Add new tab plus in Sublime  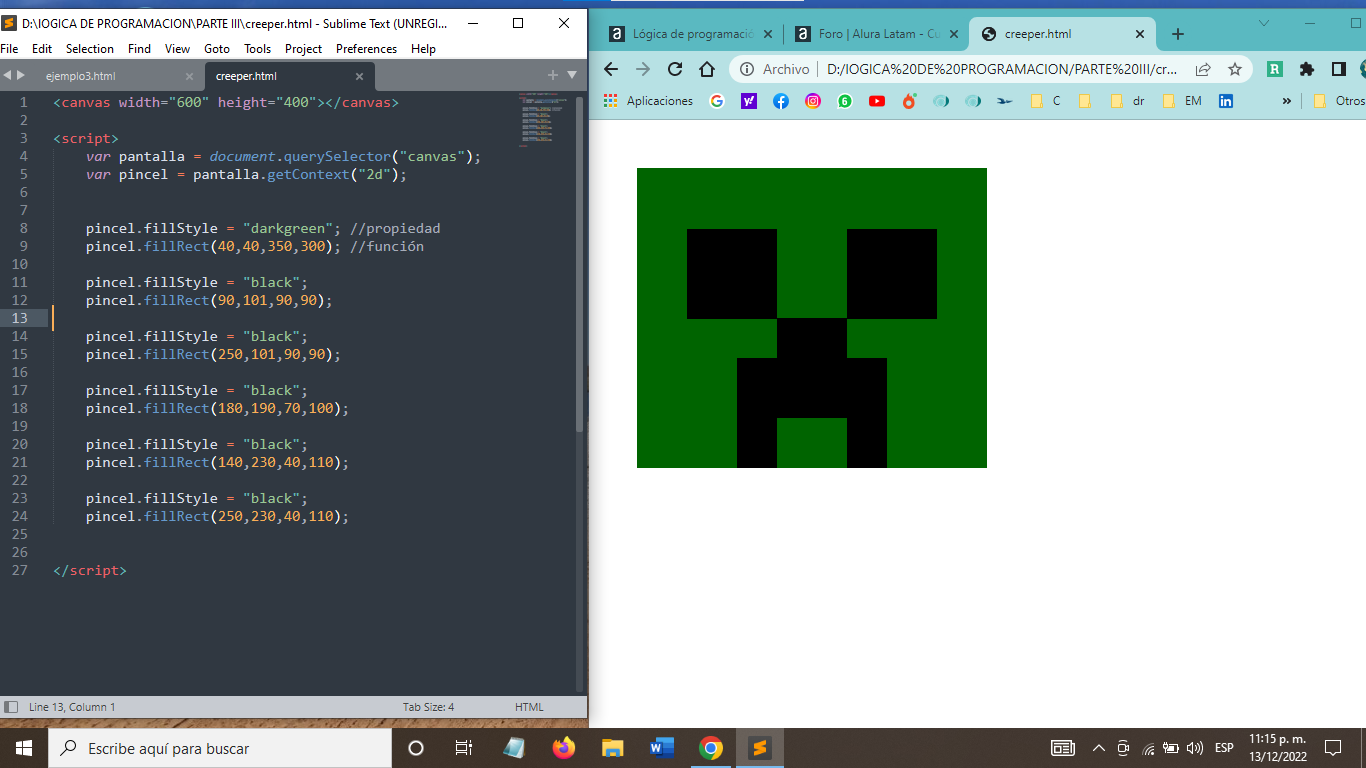pos(552,75)
